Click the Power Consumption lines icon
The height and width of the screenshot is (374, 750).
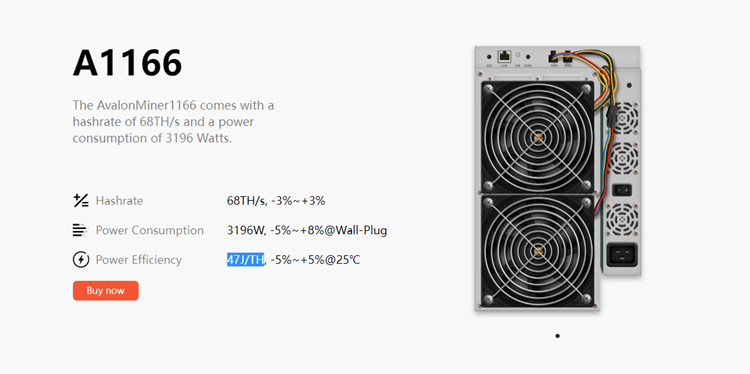pos(80,230)
